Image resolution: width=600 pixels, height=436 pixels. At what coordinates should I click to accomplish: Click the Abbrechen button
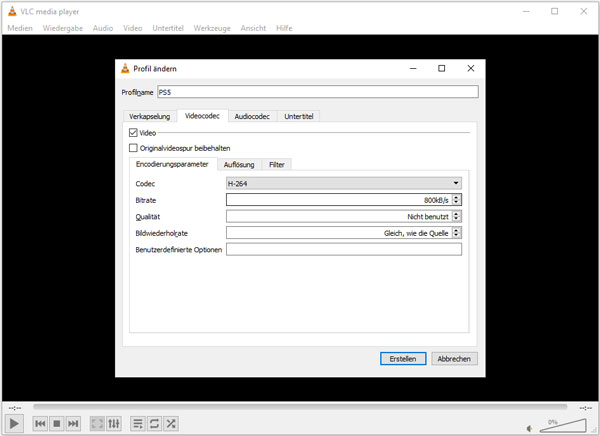coord(455,358)
